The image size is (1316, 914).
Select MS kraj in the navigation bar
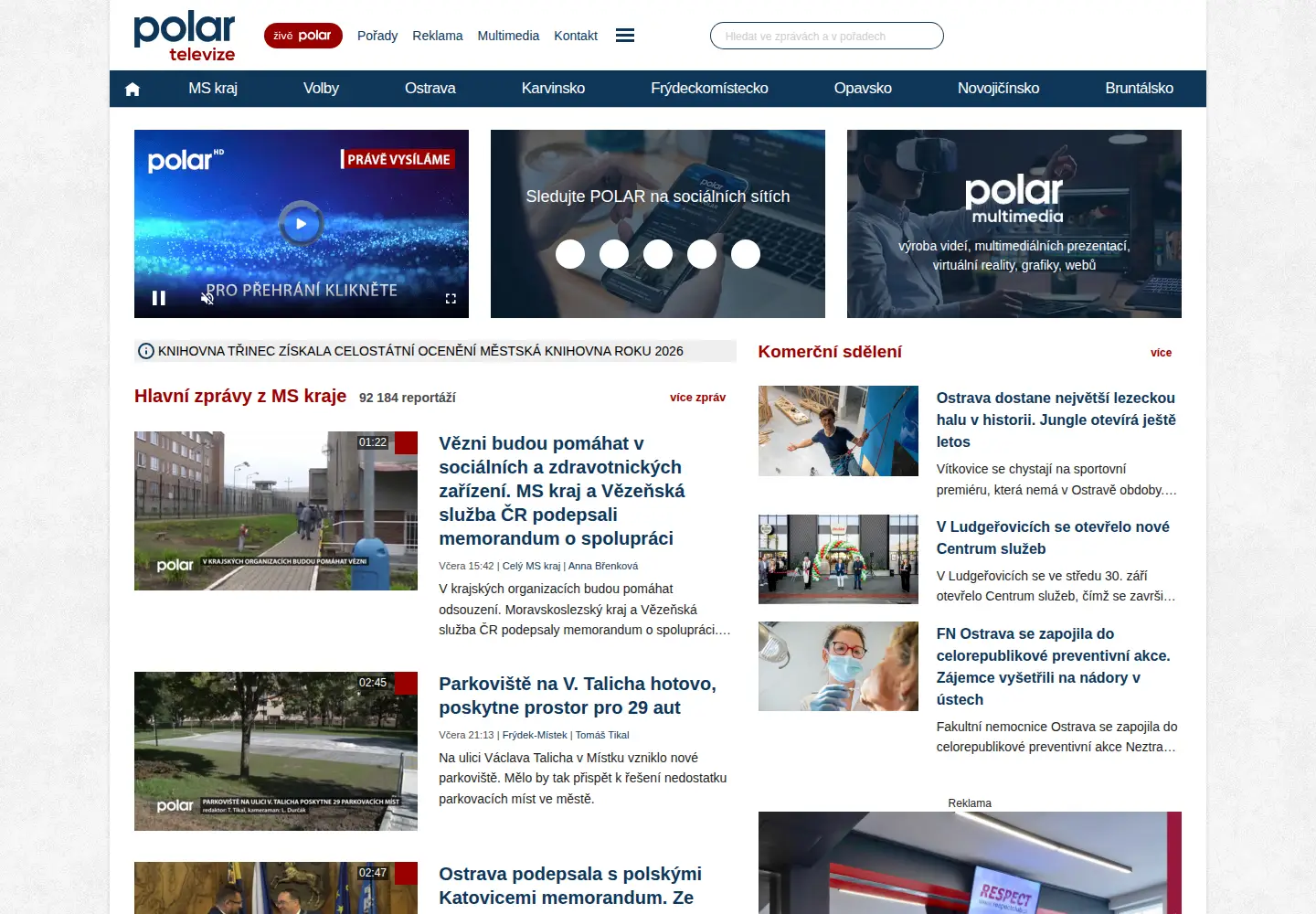pyautogui.click(x=213, y=89)
